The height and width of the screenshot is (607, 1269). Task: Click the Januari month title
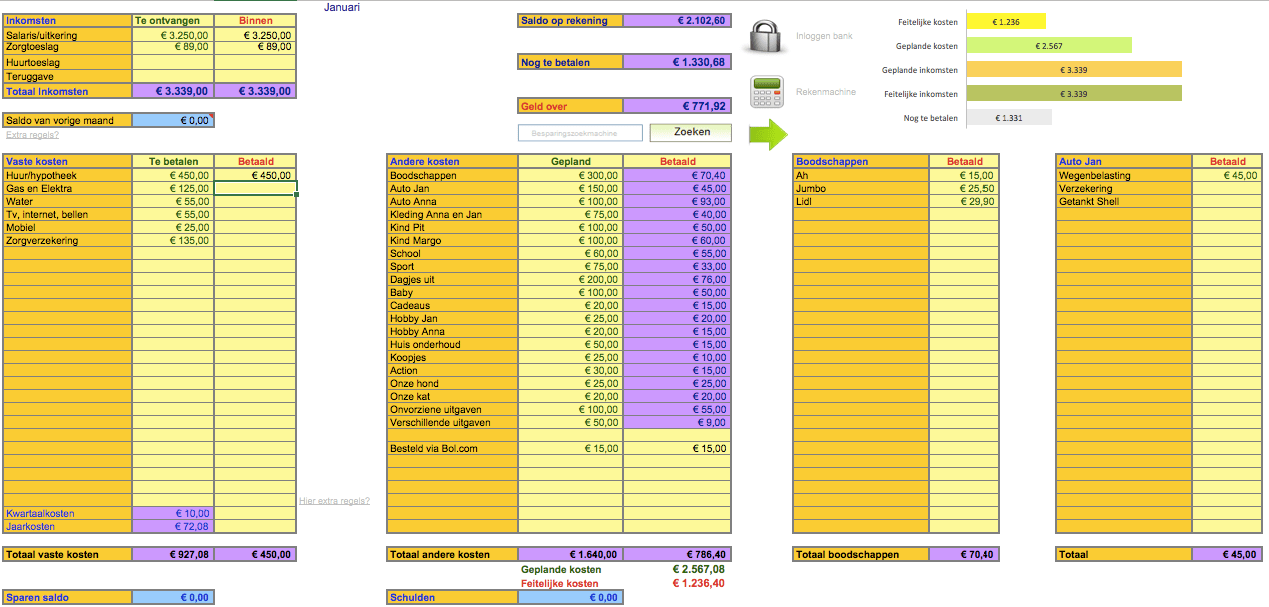click(342, 7)
